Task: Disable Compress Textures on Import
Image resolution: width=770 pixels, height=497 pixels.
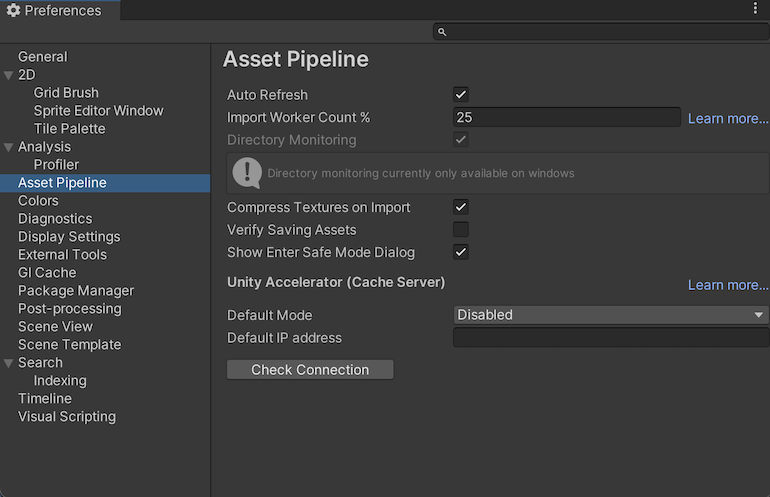Action: click(x=461, y=208)
